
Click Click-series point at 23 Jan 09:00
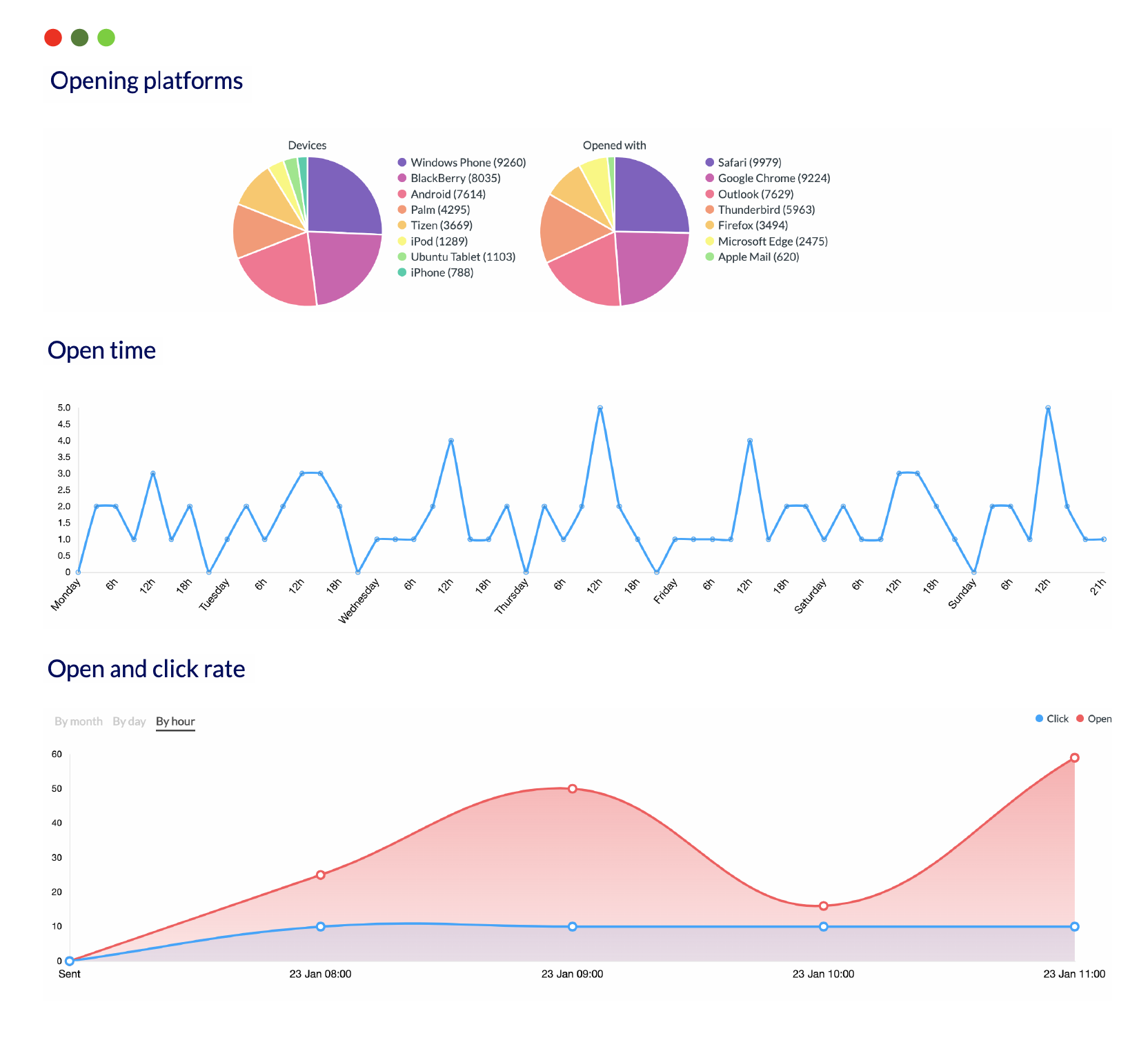point(573,926)
